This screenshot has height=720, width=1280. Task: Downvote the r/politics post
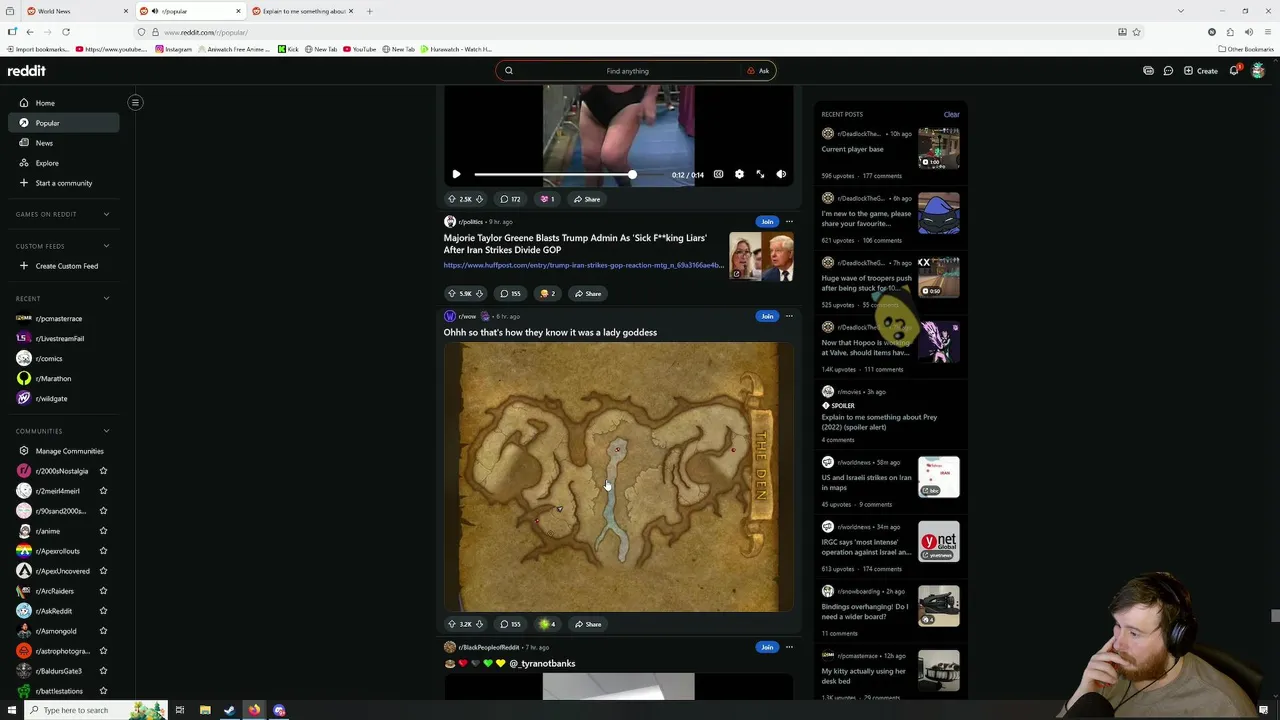click(x=479, y=293)
